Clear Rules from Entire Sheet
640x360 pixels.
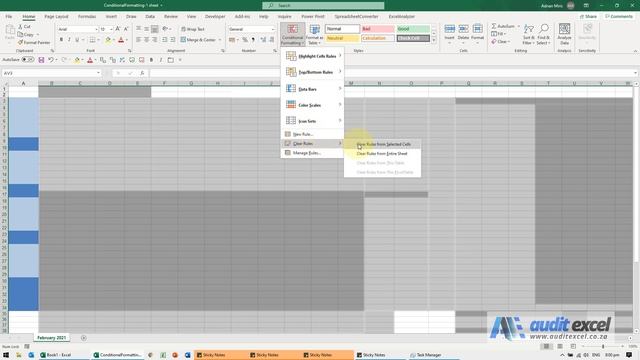383,153
